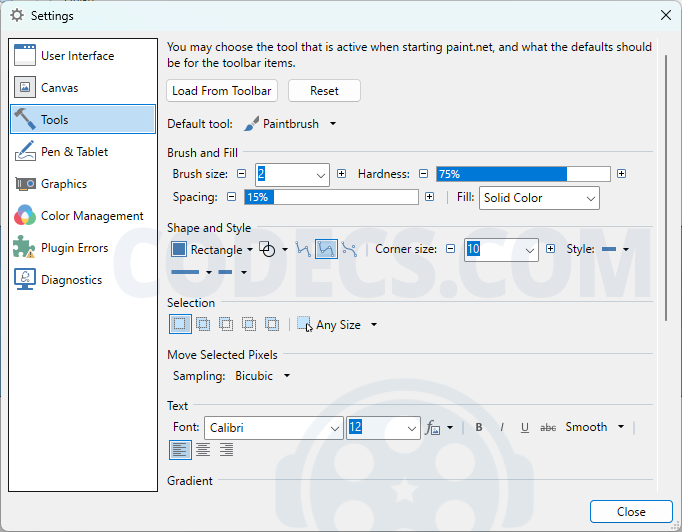
Task: Select the Intersect selection mode icon
Action: (x=249, y=325)
